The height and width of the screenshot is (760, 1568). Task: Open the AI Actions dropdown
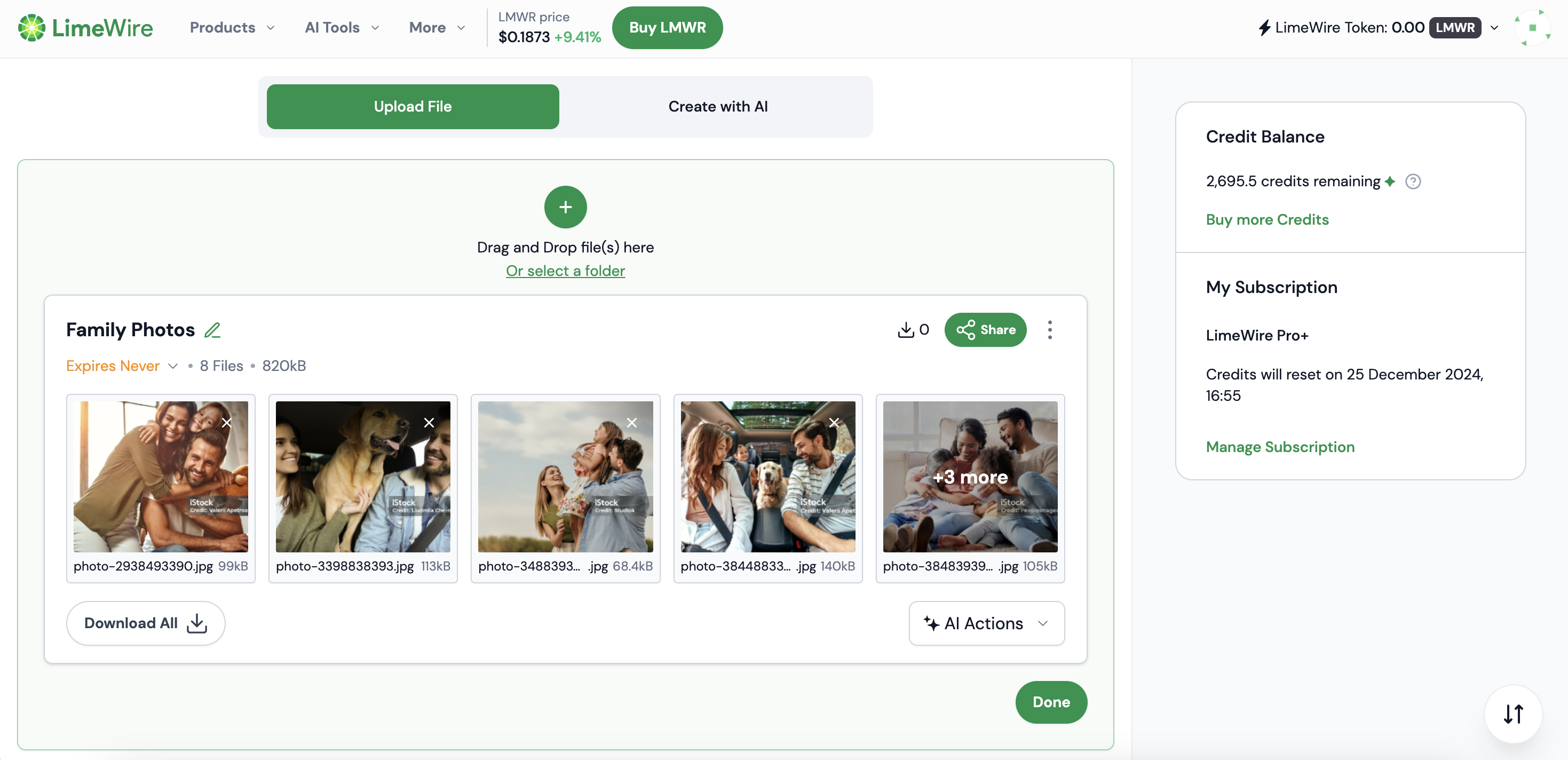click(x=986, y=623)
